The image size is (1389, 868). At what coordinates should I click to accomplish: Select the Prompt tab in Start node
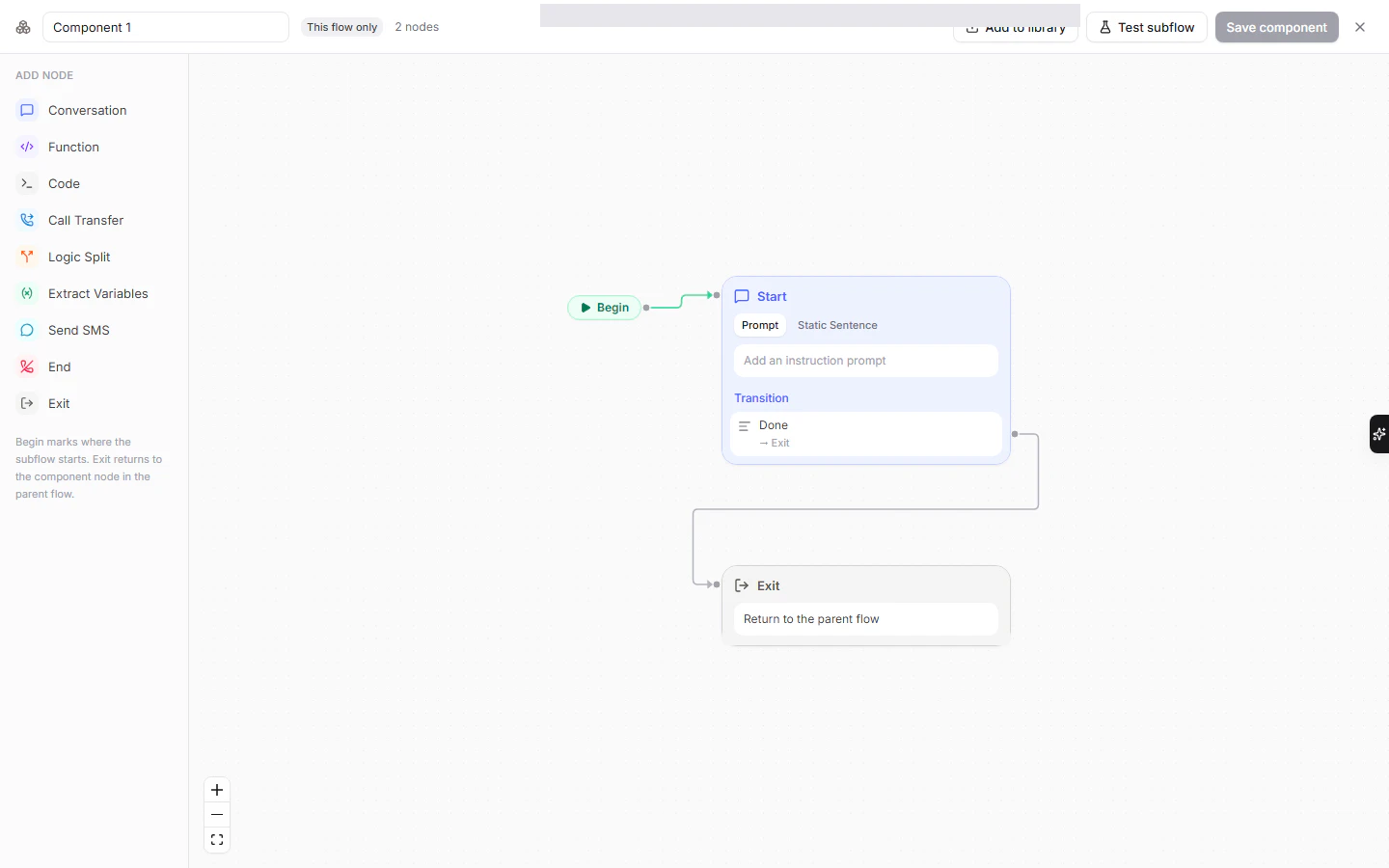pos(760,325)
